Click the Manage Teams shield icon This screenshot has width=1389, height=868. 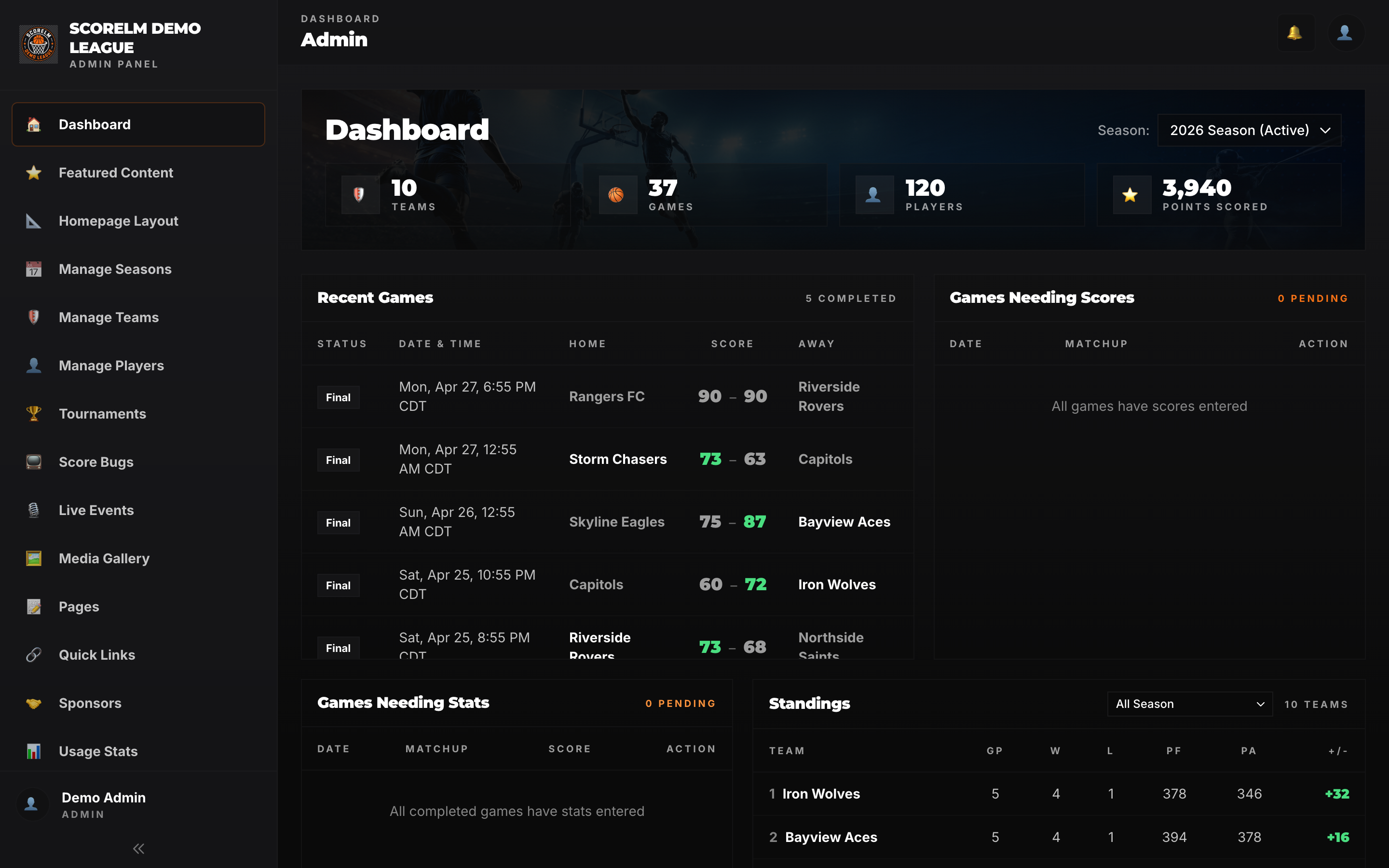[x=34, y=317]
